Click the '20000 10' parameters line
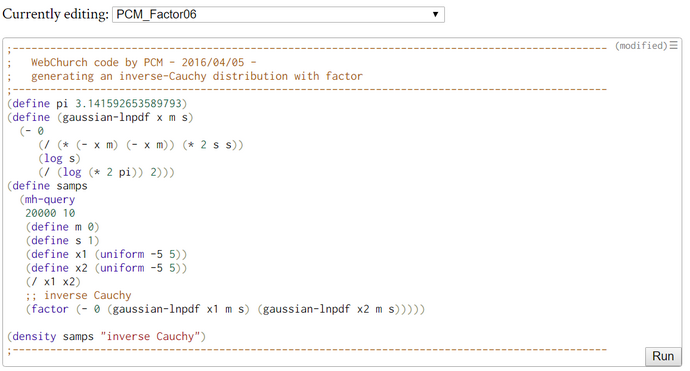 tap(50, 213)
